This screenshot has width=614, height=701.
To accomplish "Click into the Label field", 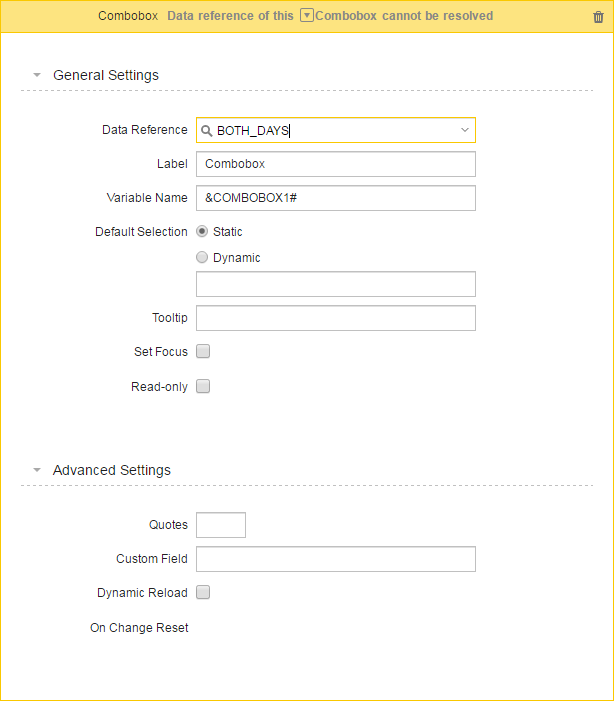I will 336,164.
